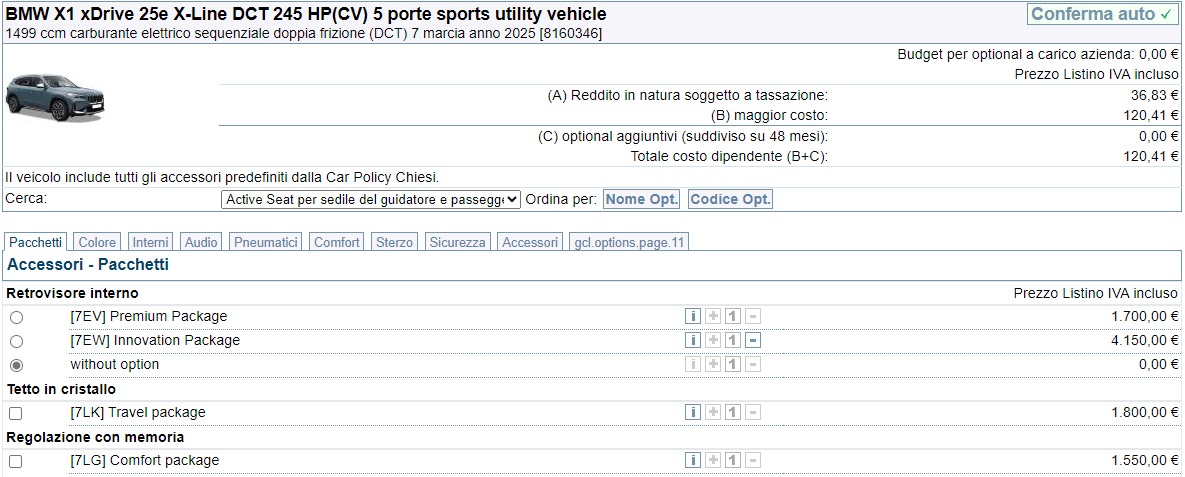The height and width of the screenshot is (477, 1185).
Task: Open info icon for Innovation Package
Action: coord(693,341)
